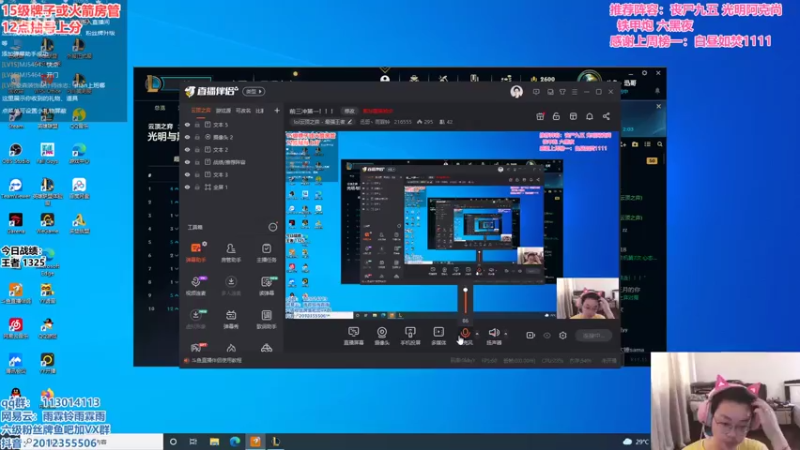Click the unlock padlock icon in header
The height and width of the screenshot is (450, 800).
(556, 116)
